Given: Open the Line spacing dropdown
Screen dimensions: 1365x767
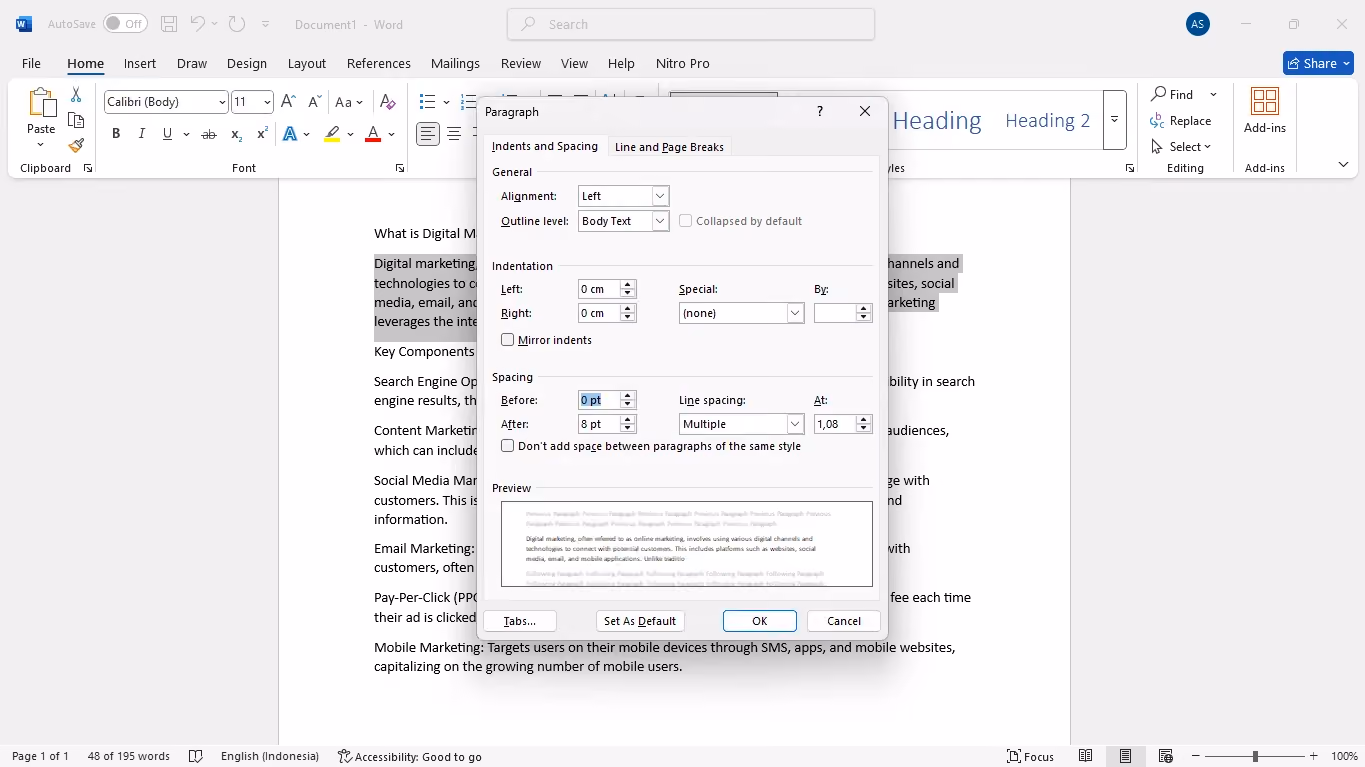Looking at the screenshot, I should point(795,424).
